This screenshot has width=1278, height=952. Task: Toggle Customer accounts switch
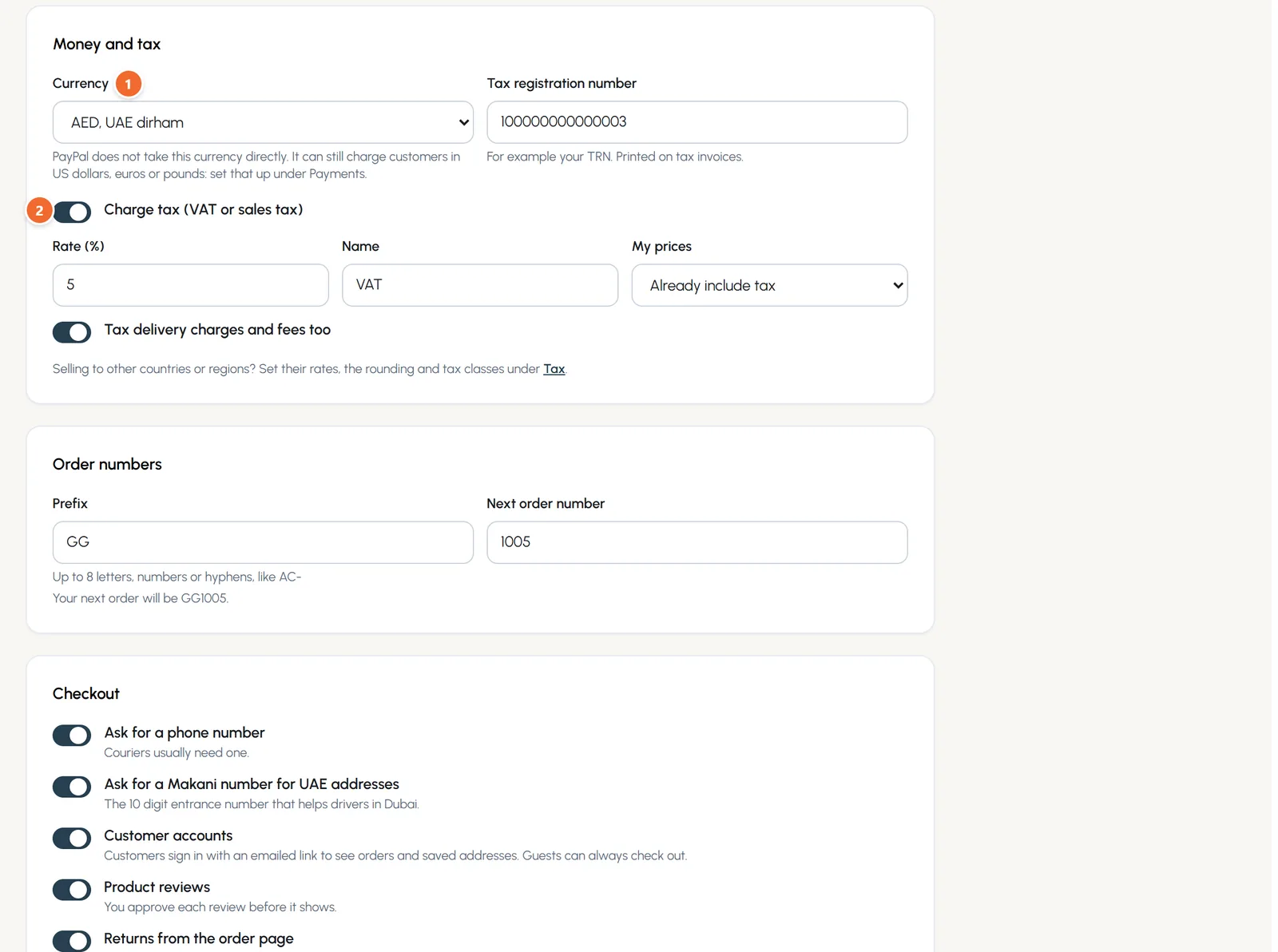[x=72, y=838]
